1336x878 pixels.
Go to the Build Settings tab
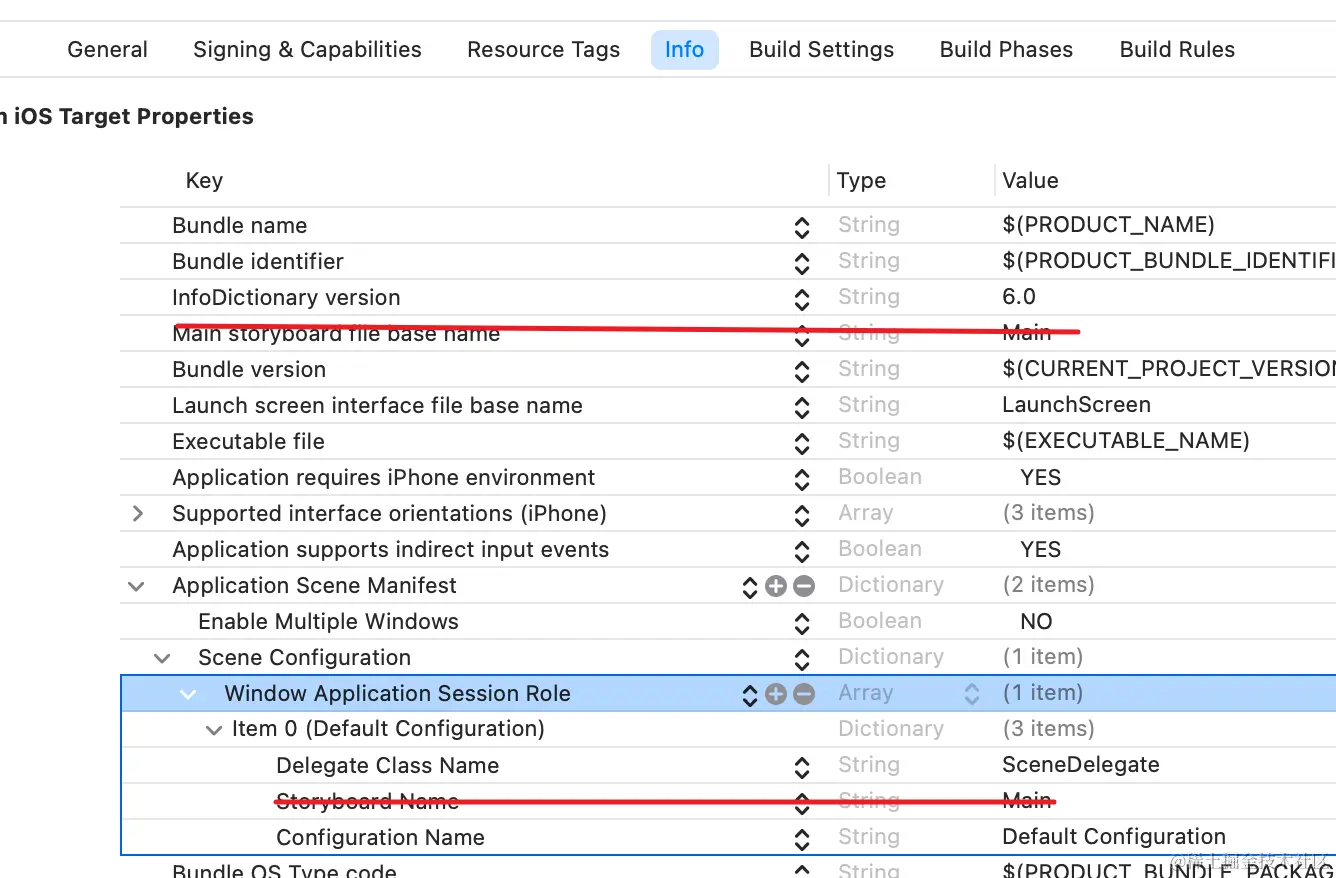tap(821, 50)
